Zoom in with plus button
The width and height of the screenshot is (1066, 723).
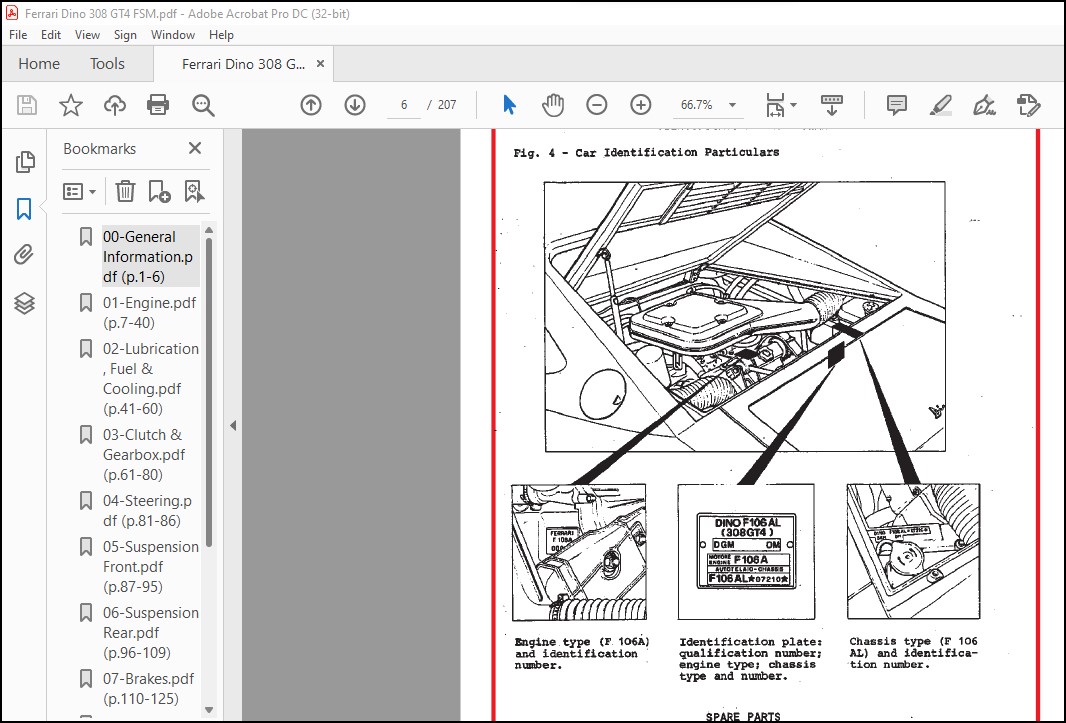pos(640,105)
